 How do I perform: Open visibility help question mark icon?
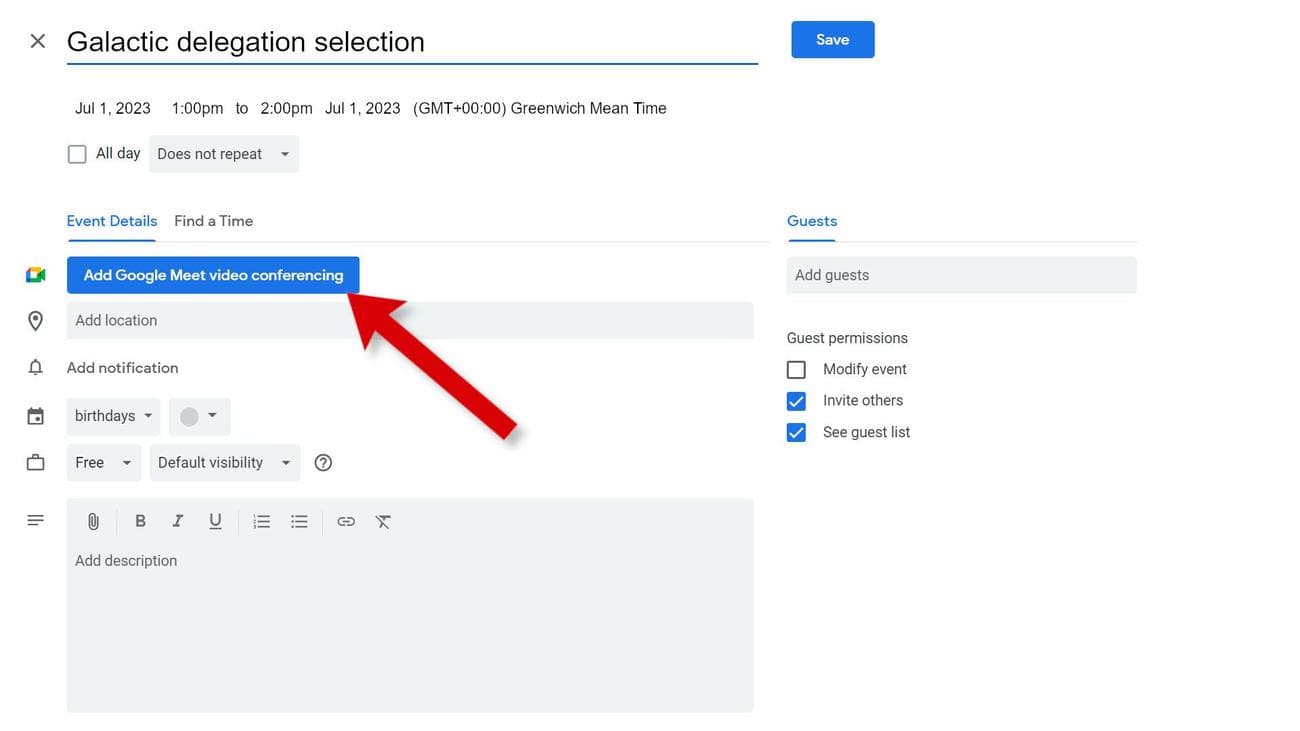(x=323, y=462)
